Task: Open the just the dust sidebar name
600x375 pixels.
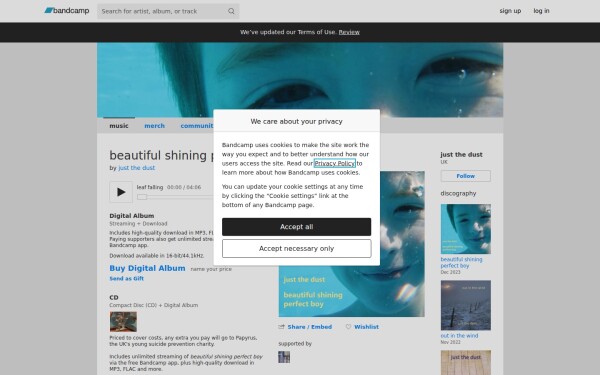Action: 461,155
